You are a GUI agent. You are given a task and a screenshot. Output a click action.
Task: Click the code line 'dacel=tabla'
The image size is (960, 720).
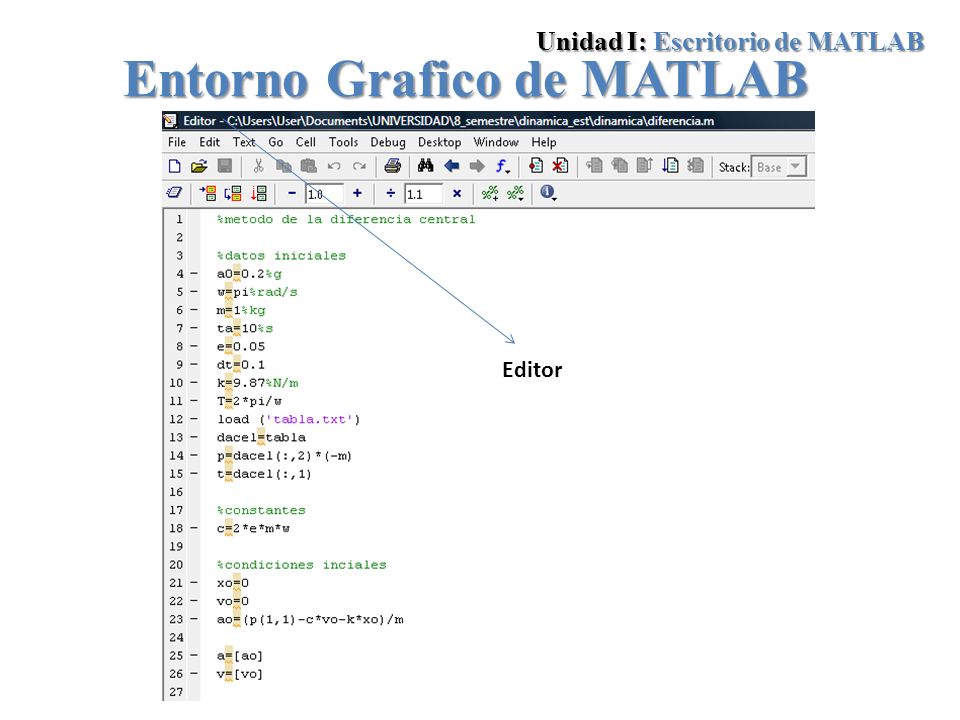point(261,437)
